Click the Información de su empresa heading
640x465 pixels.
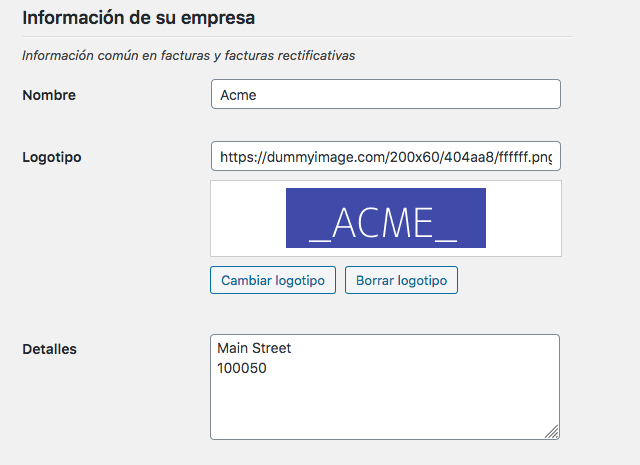(138, 18)
